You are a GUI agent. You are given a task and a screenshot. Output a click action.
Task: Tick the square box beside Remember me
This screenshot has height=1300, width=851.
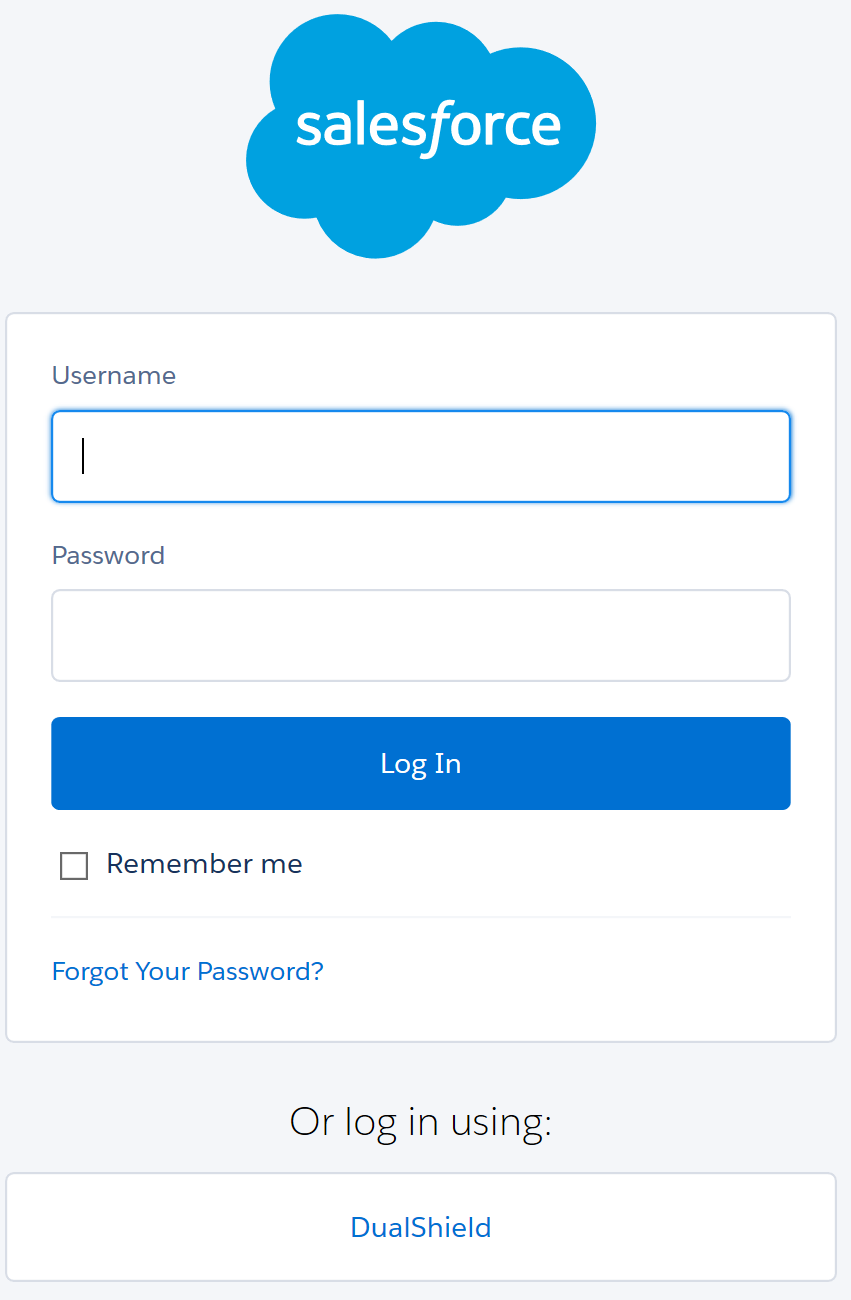(x=74, y=865)
